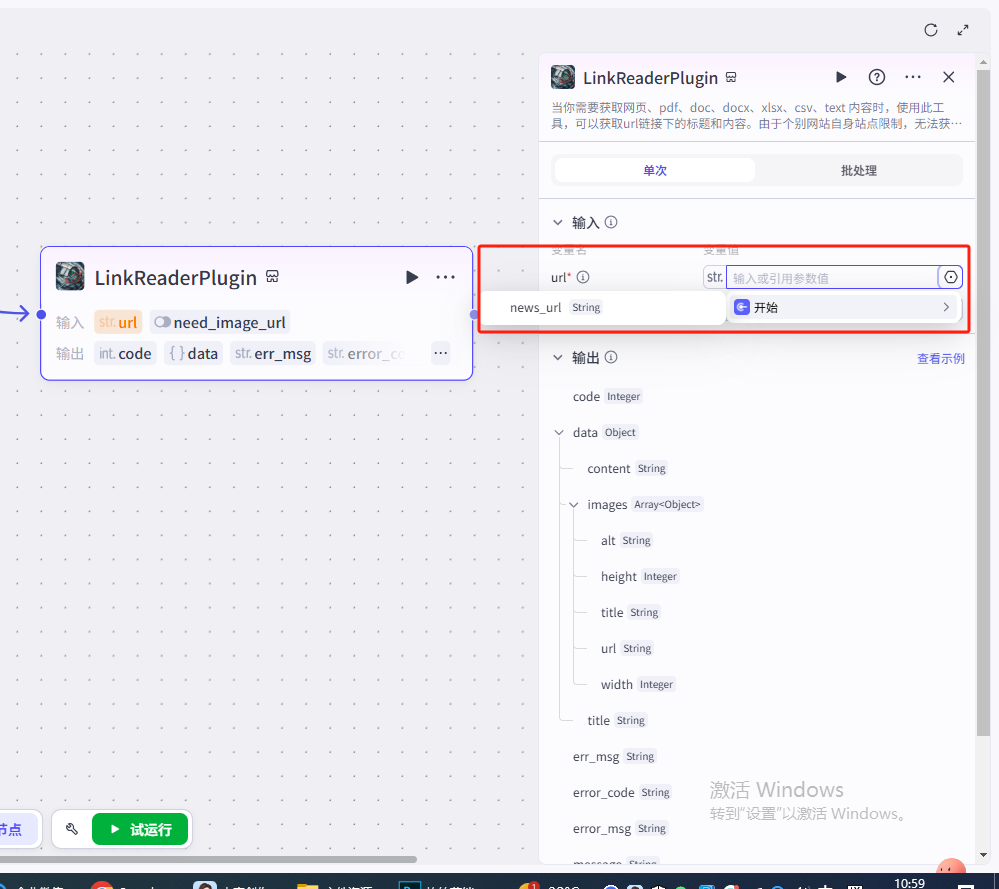Open the canvas node's three-dot menu
Image resolution: width=999 pixels, height=889 pixels.
point(446,277)
